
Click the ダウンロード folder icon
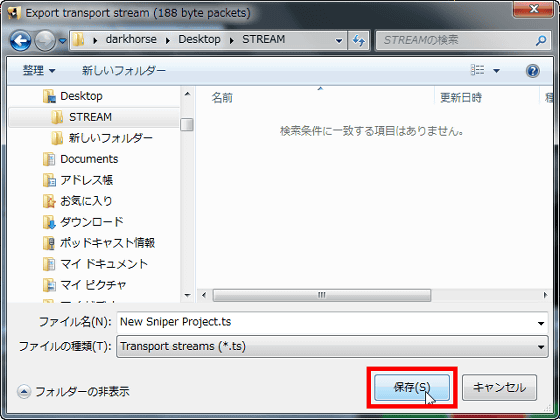[x=49, y=222]
